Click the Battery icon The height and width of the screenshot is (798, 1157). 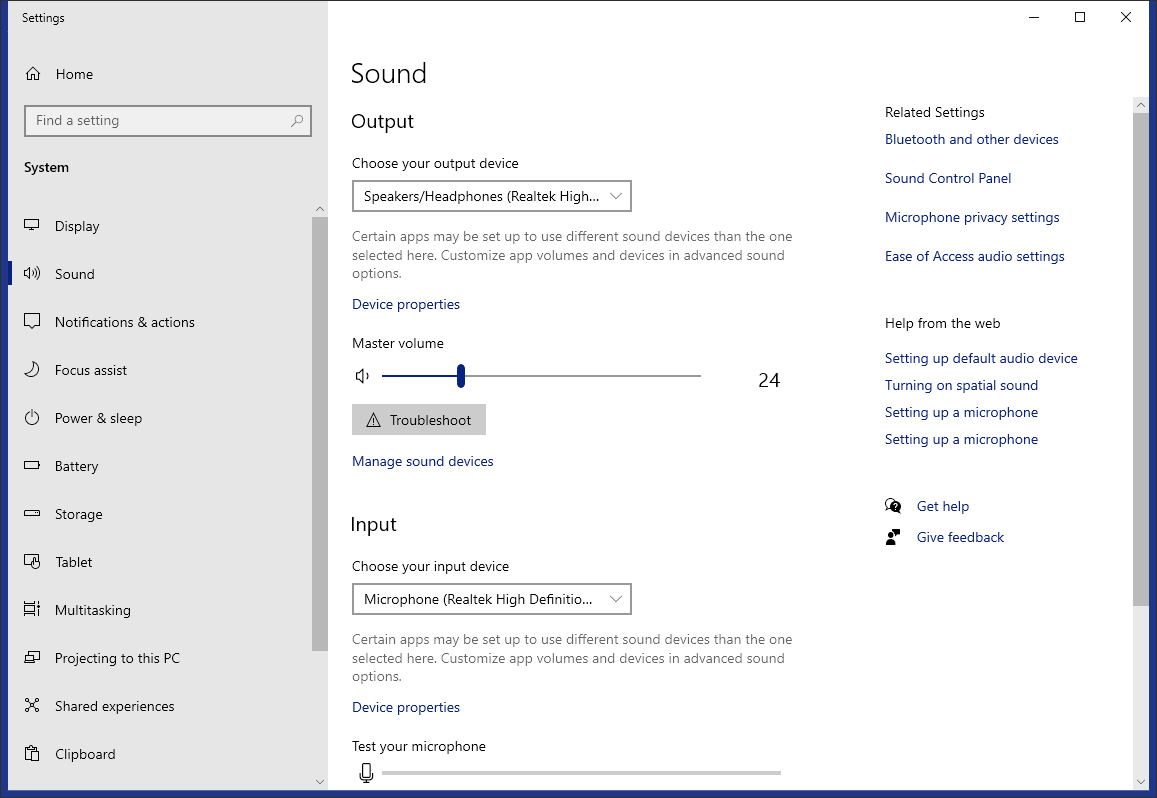tap(32, 465)
